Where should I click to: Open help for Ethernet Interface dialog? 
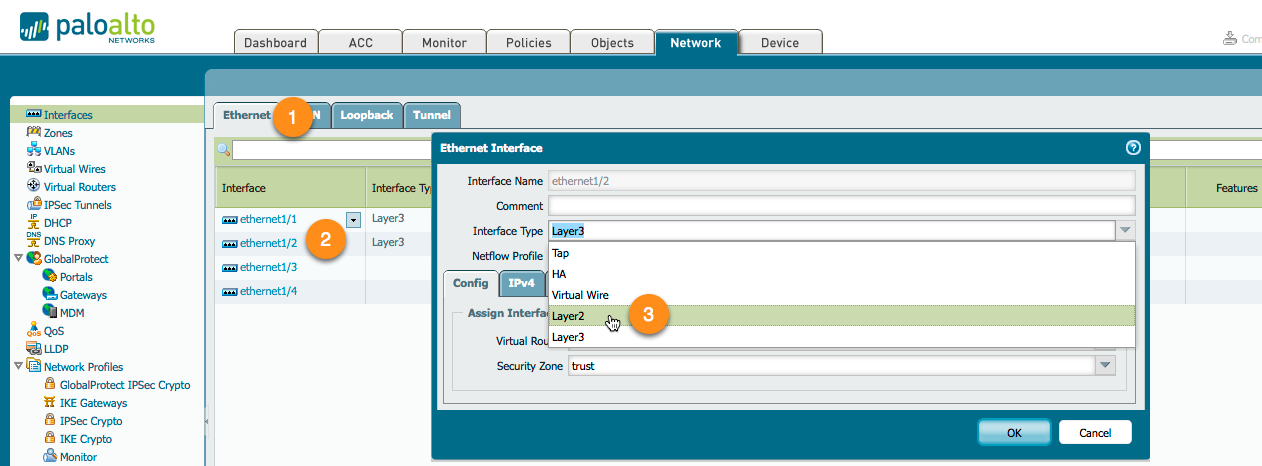coord(1133,147)
